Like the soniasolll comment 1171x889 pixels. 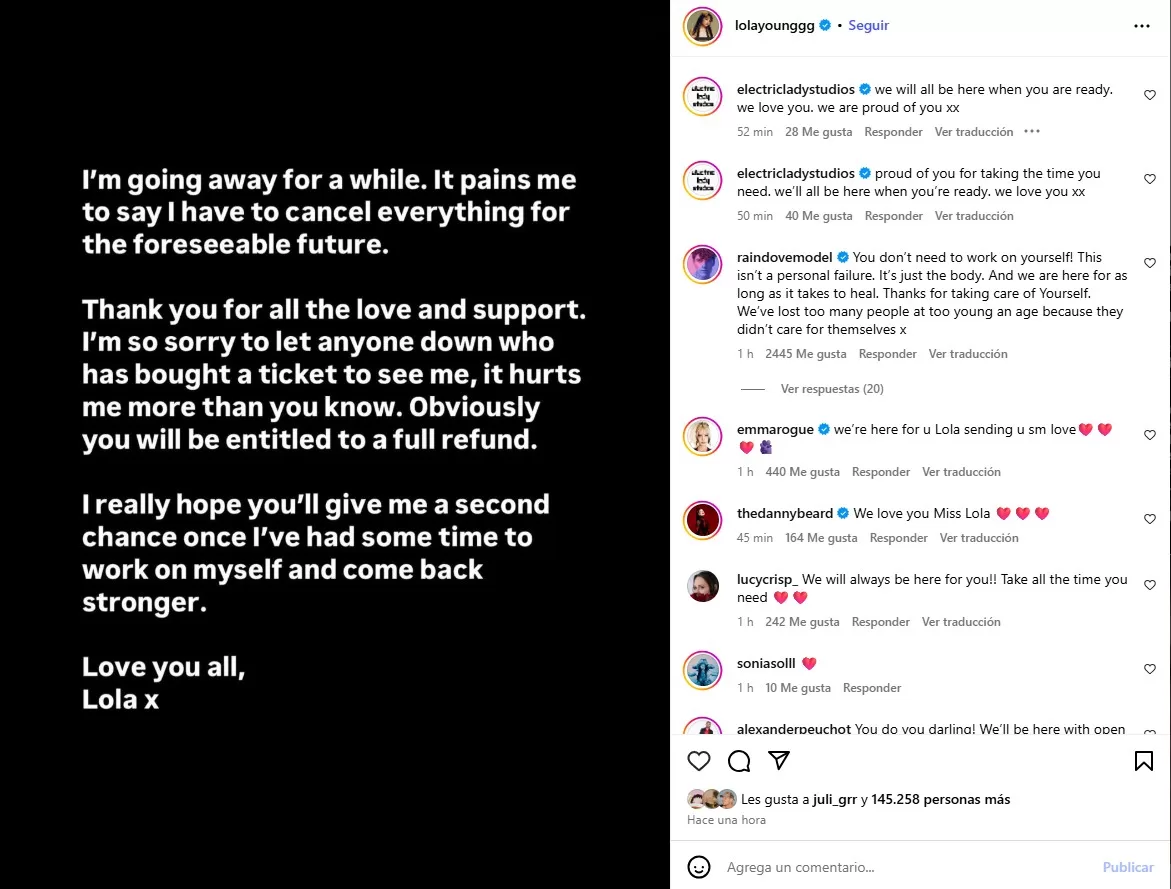[x=1150, y=669]
